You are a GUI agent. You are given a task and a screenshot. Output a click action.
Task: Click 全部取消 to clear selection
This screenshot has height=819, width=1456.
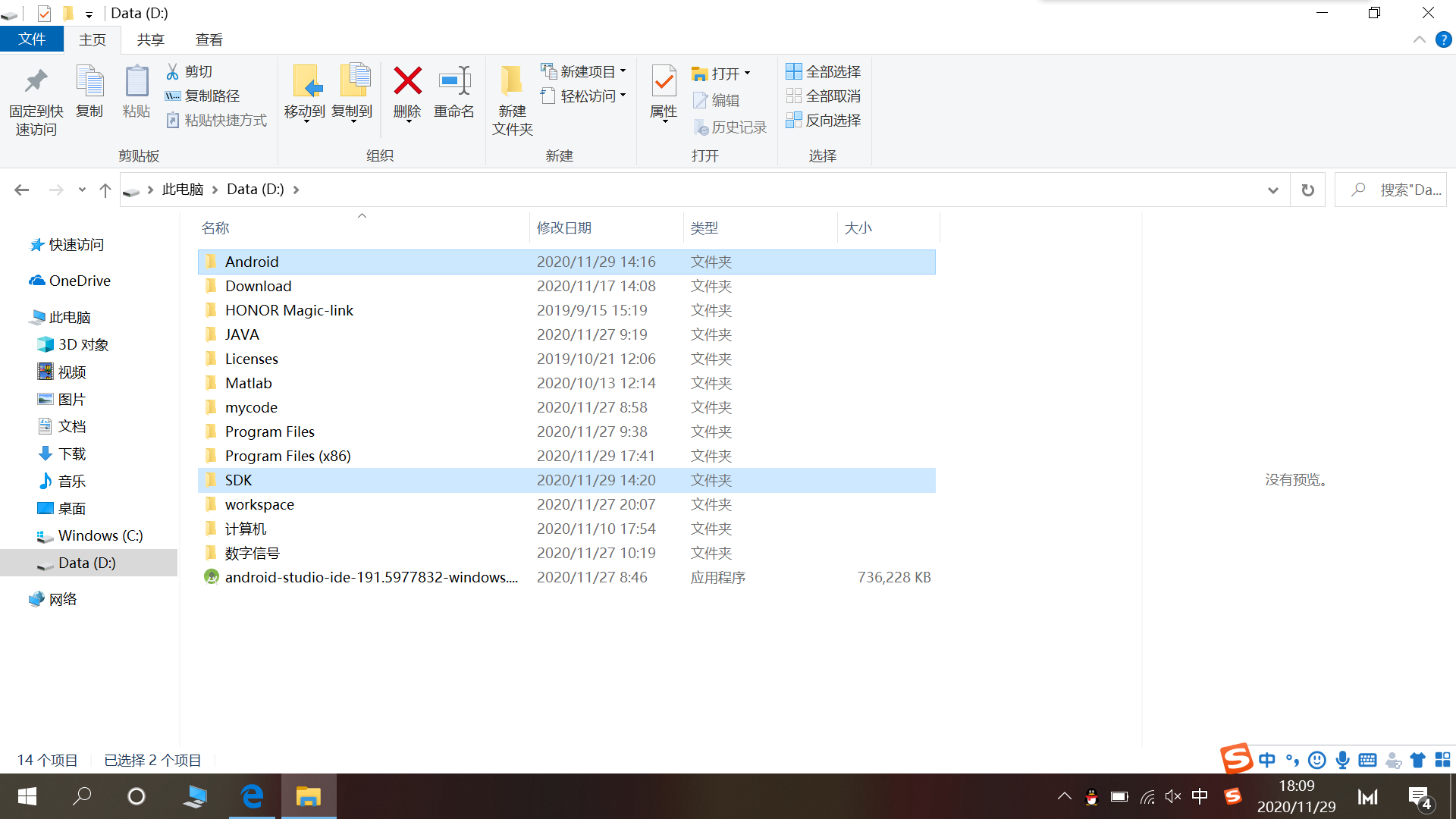click(824, 96)
